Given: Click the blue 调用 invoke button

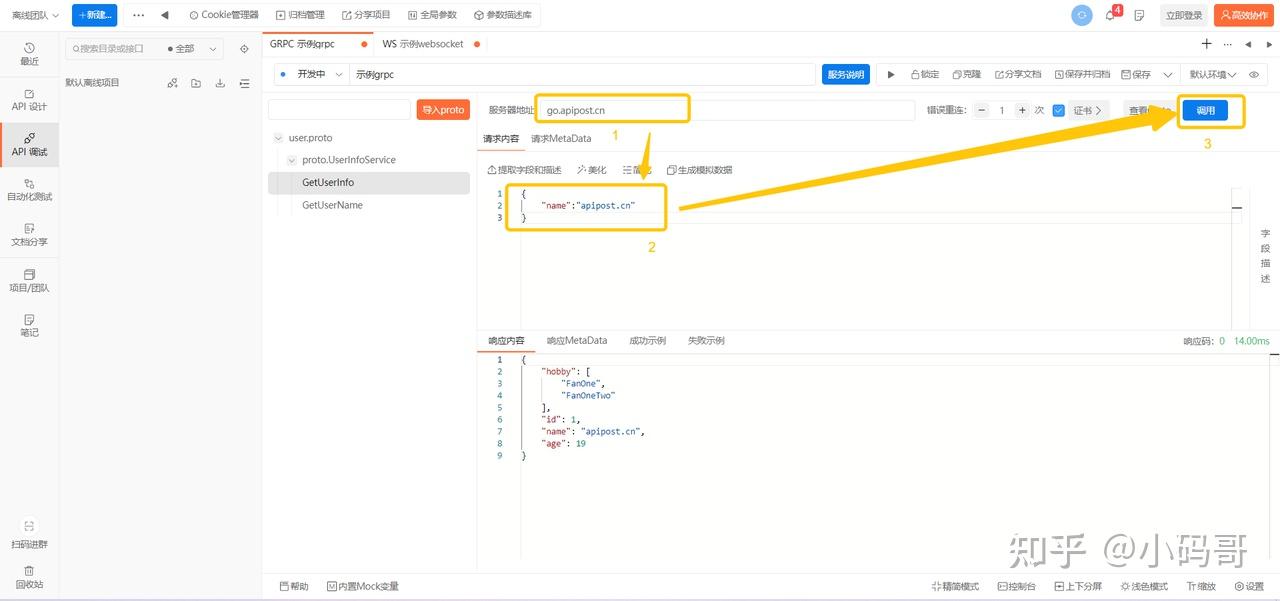Looking at the screenshot, I should tap(1205, 110).
